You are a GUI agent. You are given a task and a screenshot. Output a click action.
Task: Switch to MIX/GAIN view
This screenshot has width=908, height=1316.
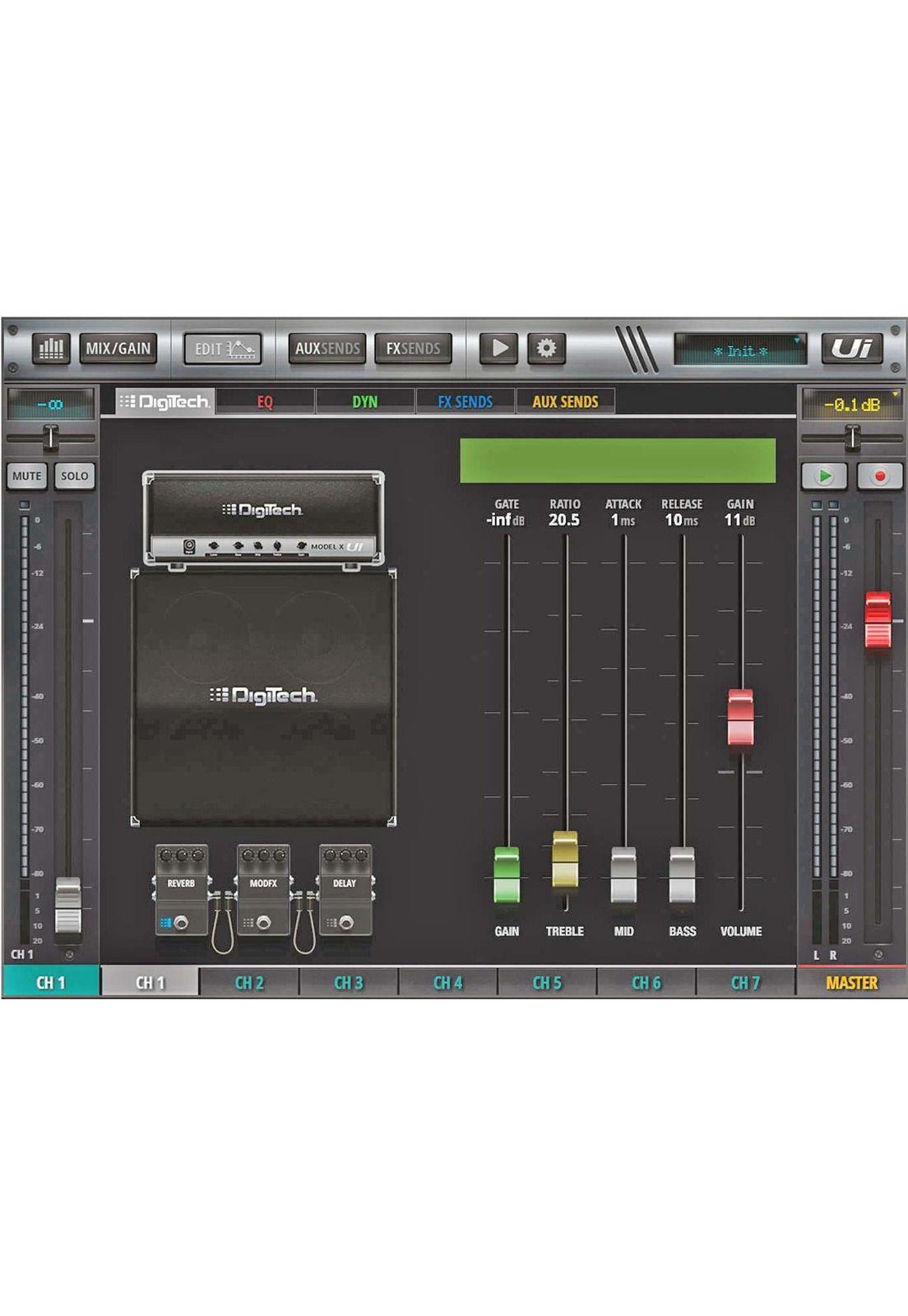118,348
